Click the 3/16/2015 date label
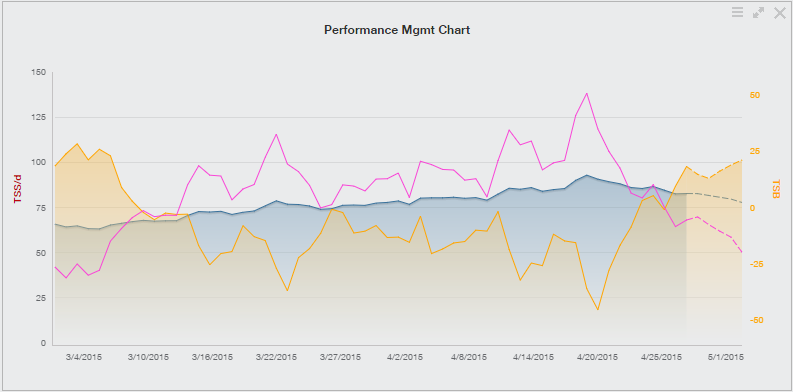The image size is (793, 392). click(212, 357)
